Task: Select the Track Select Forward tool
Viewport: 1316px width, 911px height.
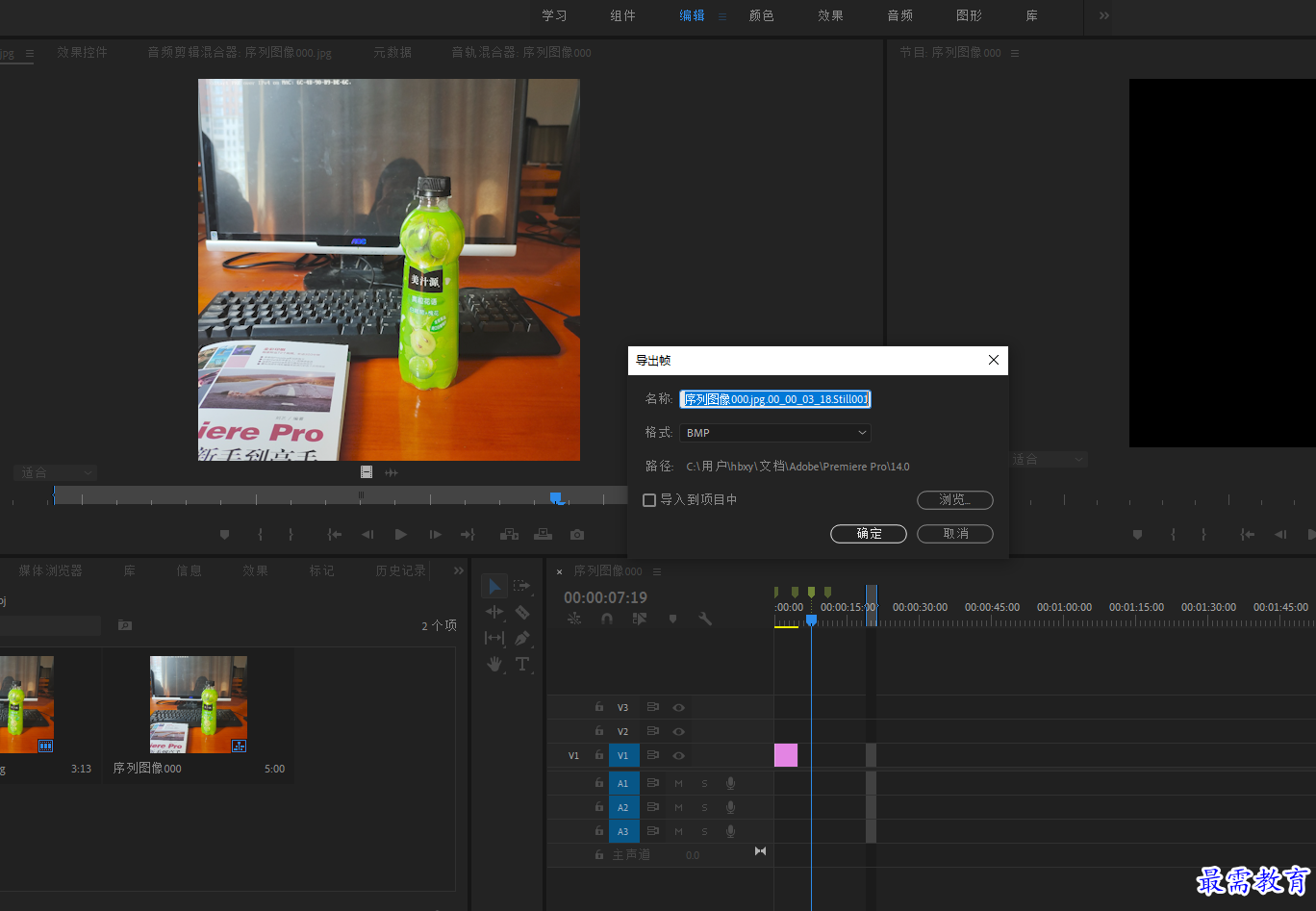Action: pos(521,585)
